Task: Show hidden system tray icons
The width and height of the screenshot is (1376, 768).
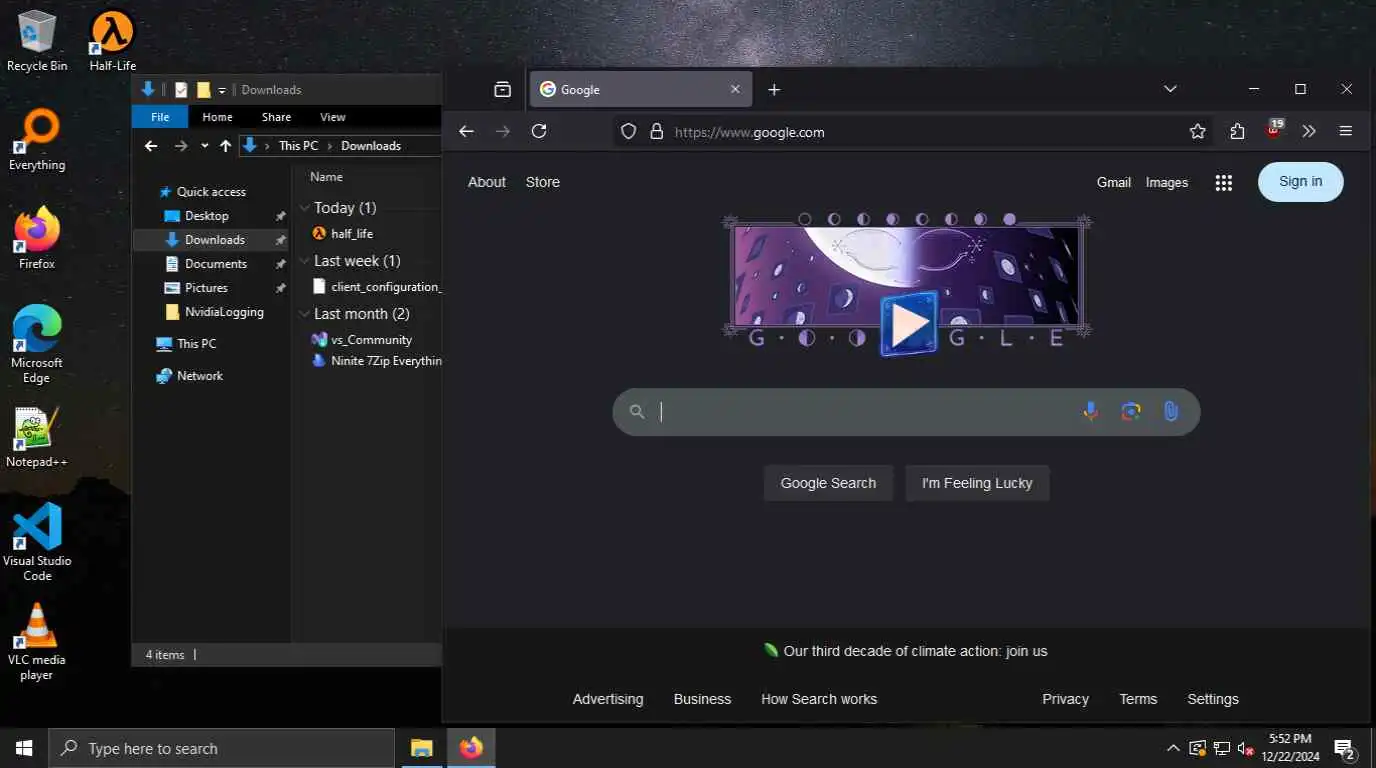Action: [1173, 748]
